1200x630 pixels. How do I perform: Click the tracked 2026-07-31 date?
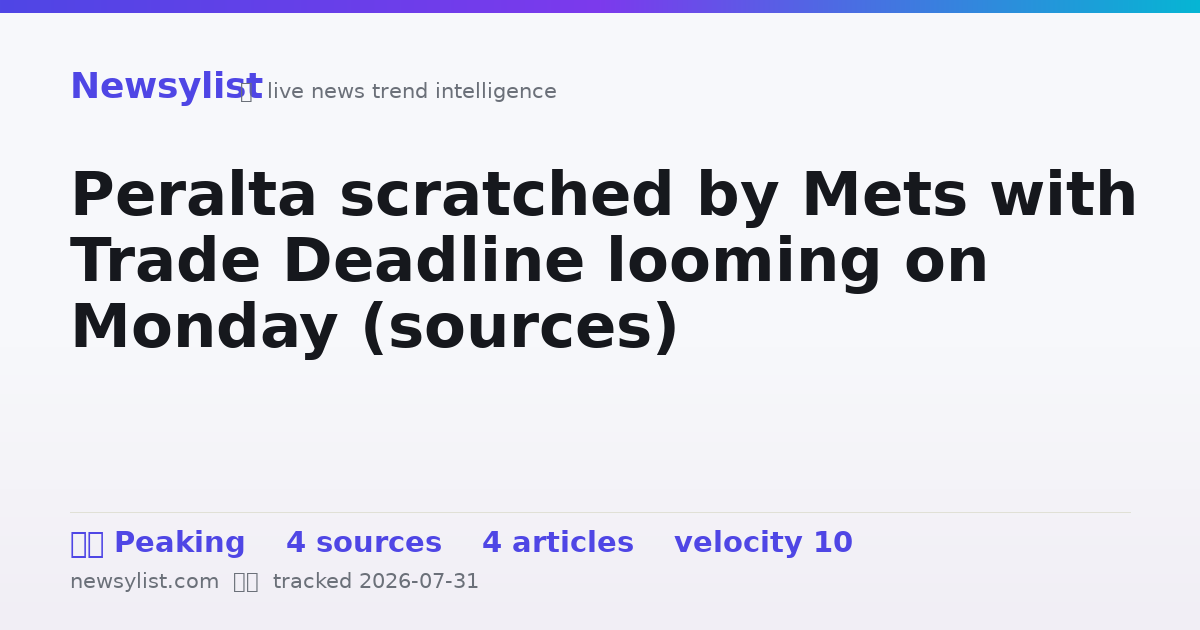pyautogui.click(x=376, y=582)
